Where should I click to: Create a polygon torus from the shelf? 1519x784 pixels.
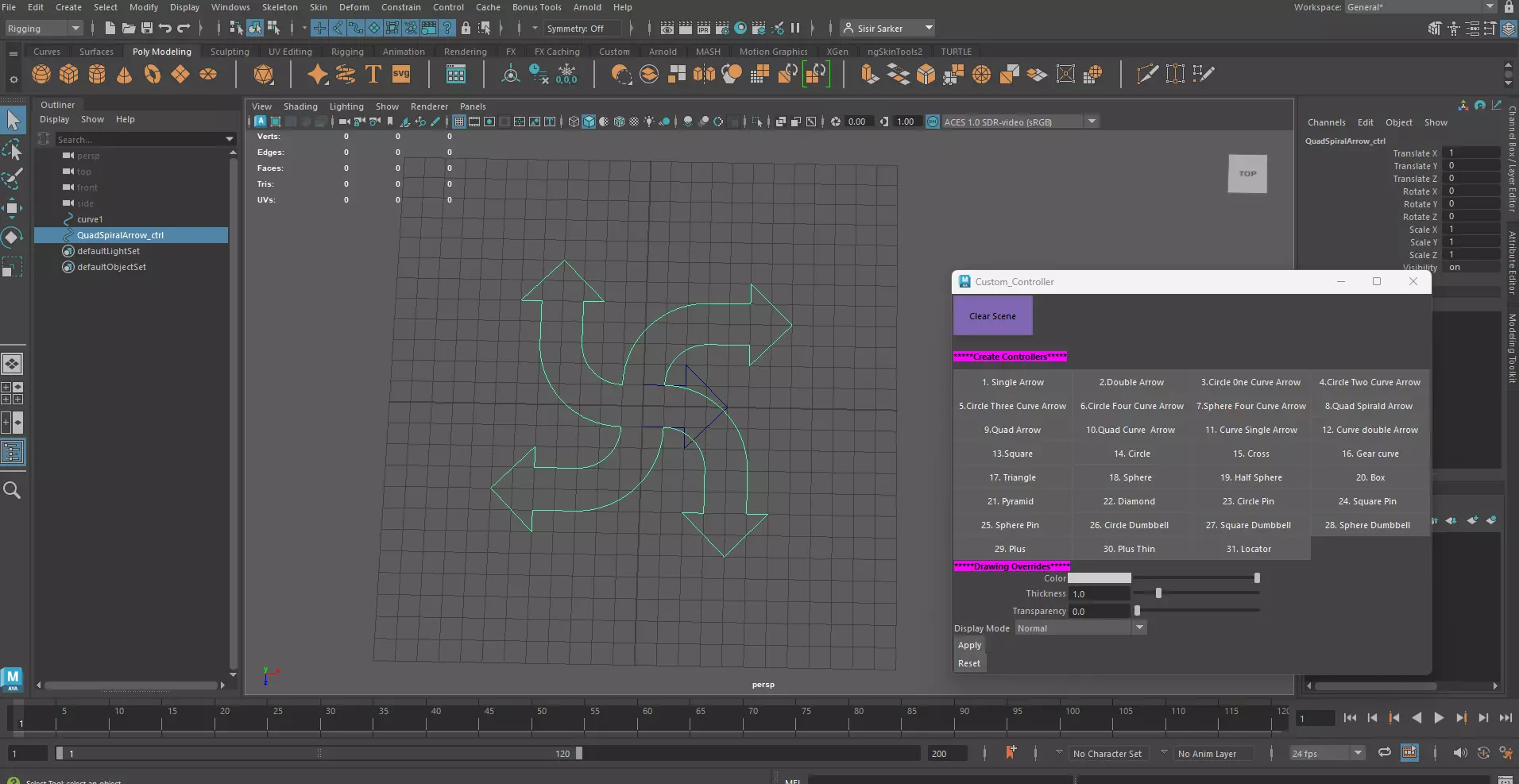point(153,75)
